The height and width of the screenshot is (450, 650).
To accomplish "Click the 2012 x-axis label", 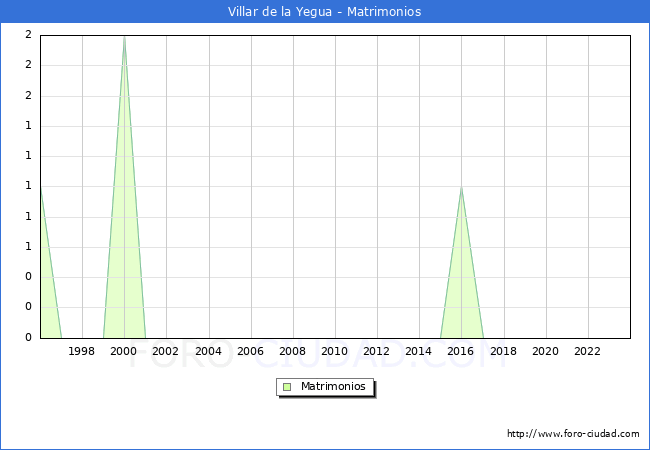I will pos(376,351).
